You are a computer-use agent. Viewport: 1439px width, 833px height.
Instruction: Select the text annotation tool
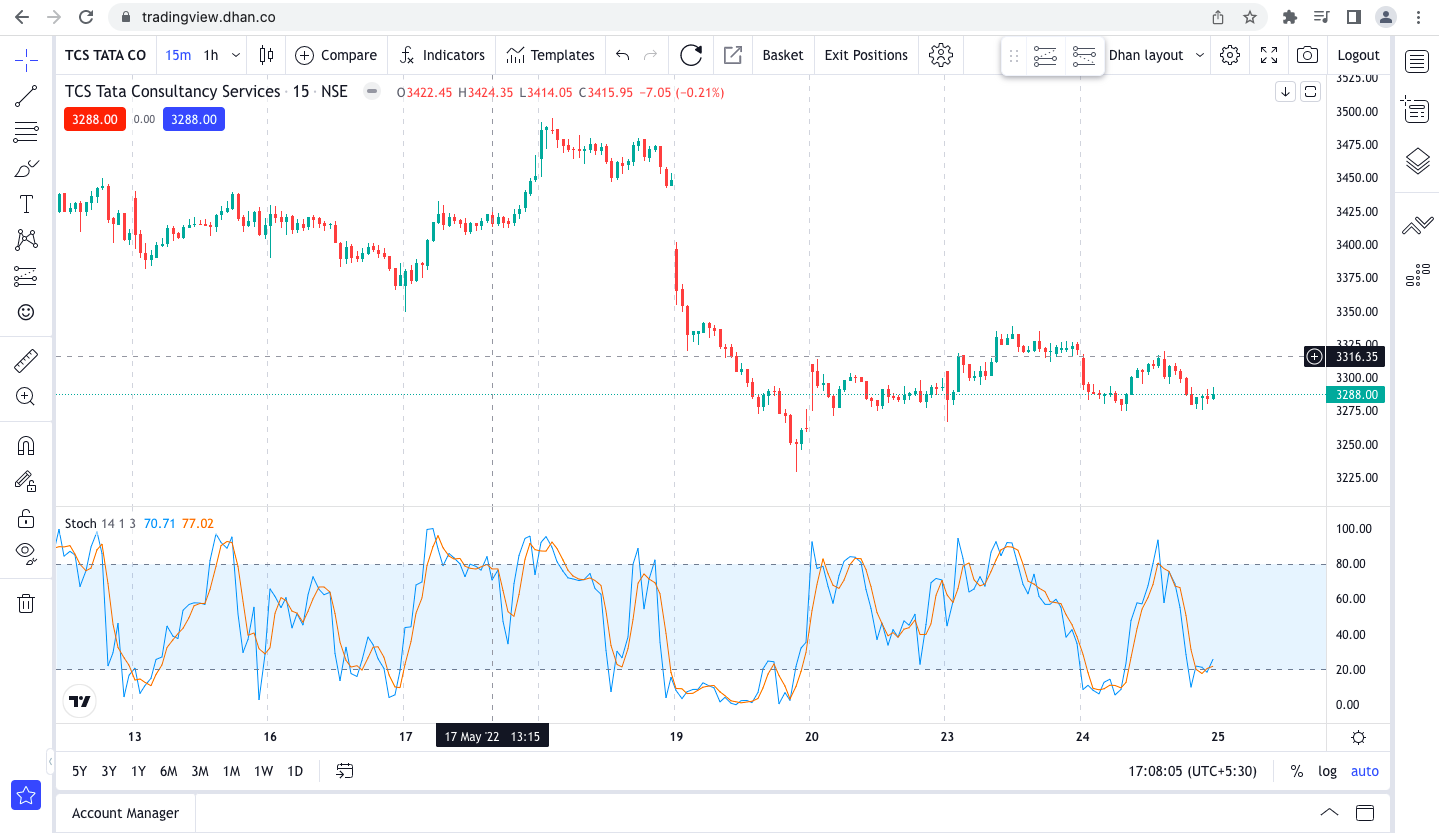pyautogui.click(x=26, y=204)
